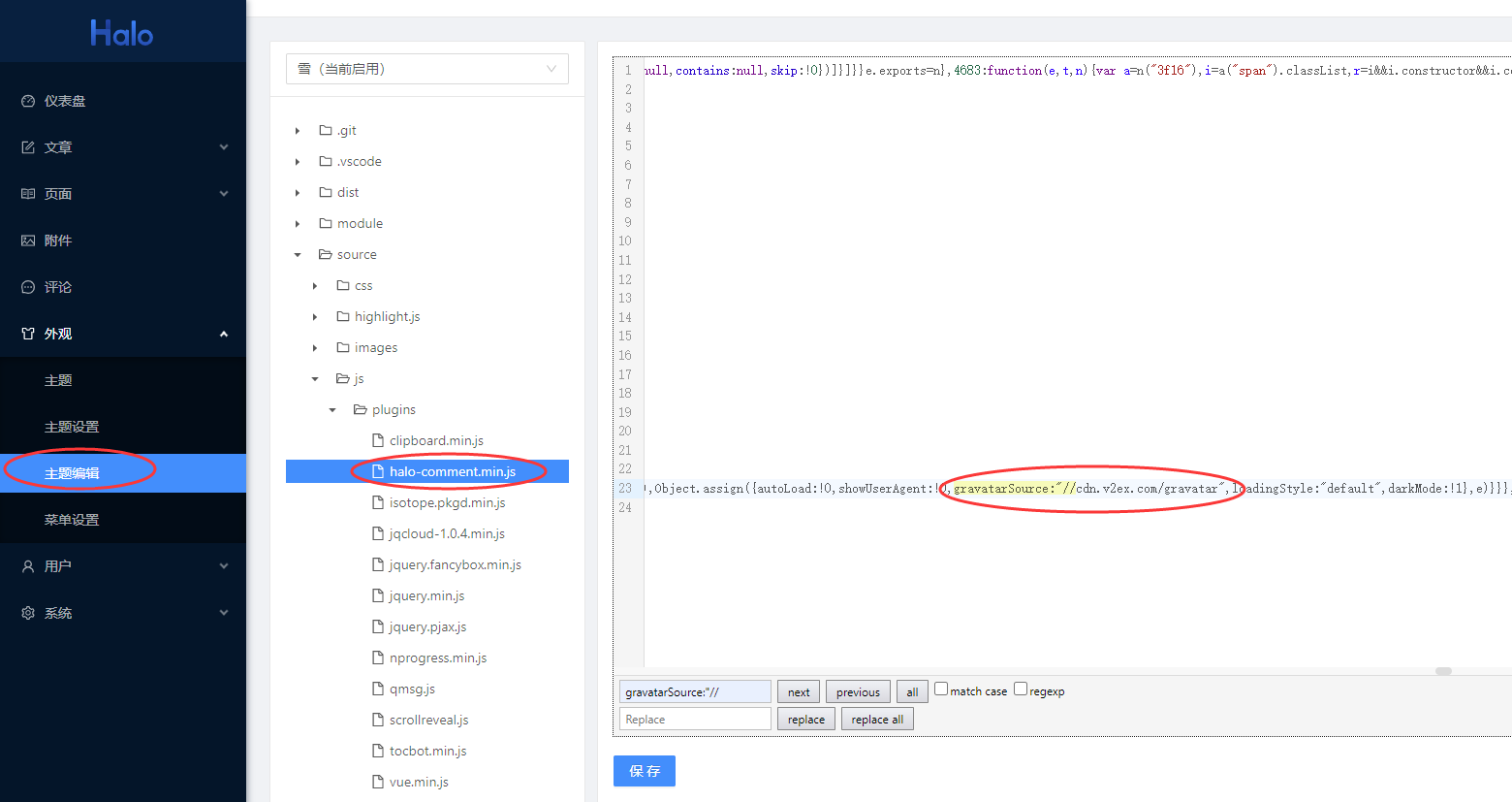Select the 外观 appearance icon

27,333
